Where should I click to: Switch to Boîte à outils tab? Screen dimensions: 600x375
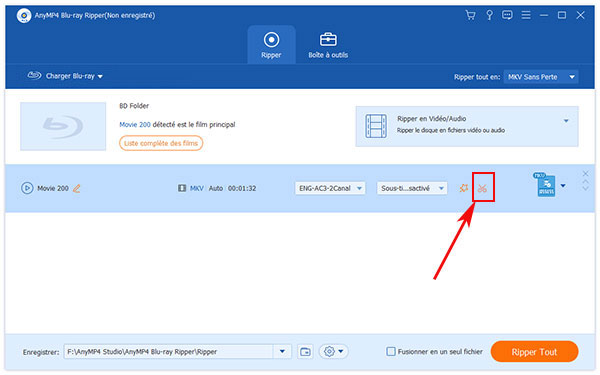(x=328, y=45)
